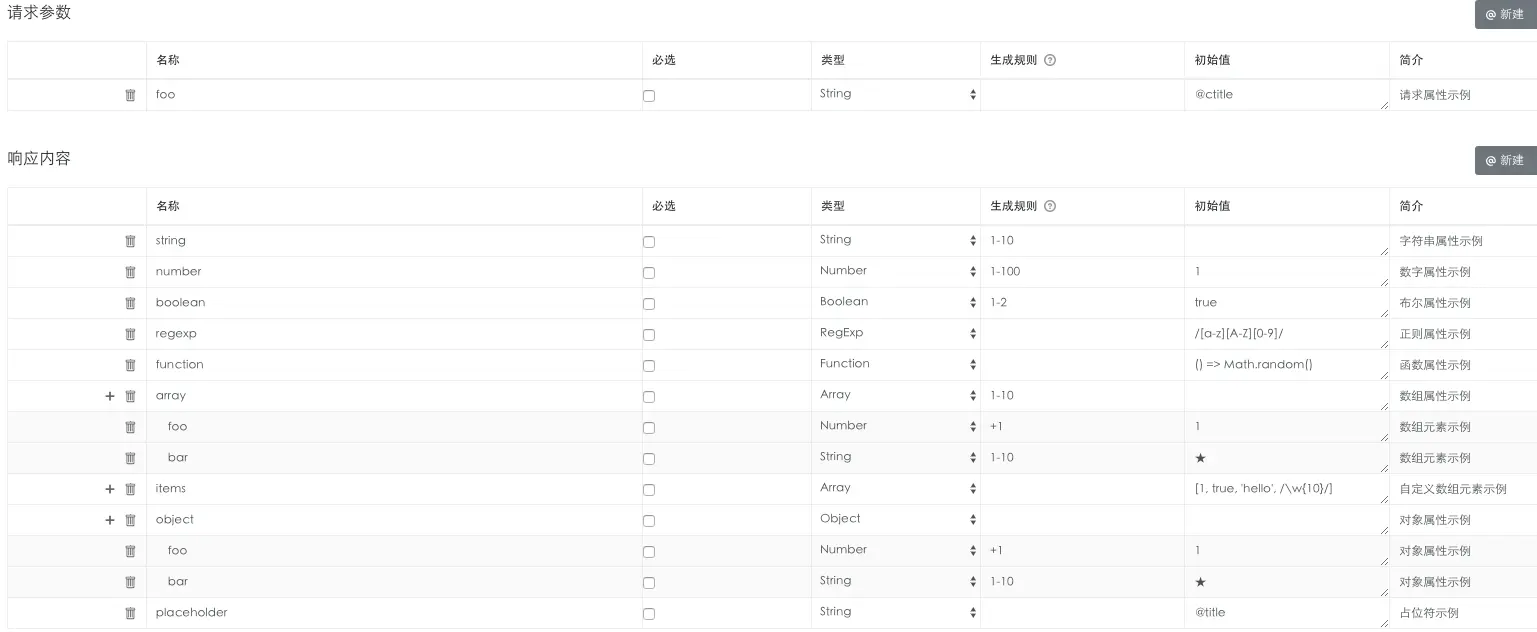
Task: Open Object type dropdown
Action: coord(896,519)
